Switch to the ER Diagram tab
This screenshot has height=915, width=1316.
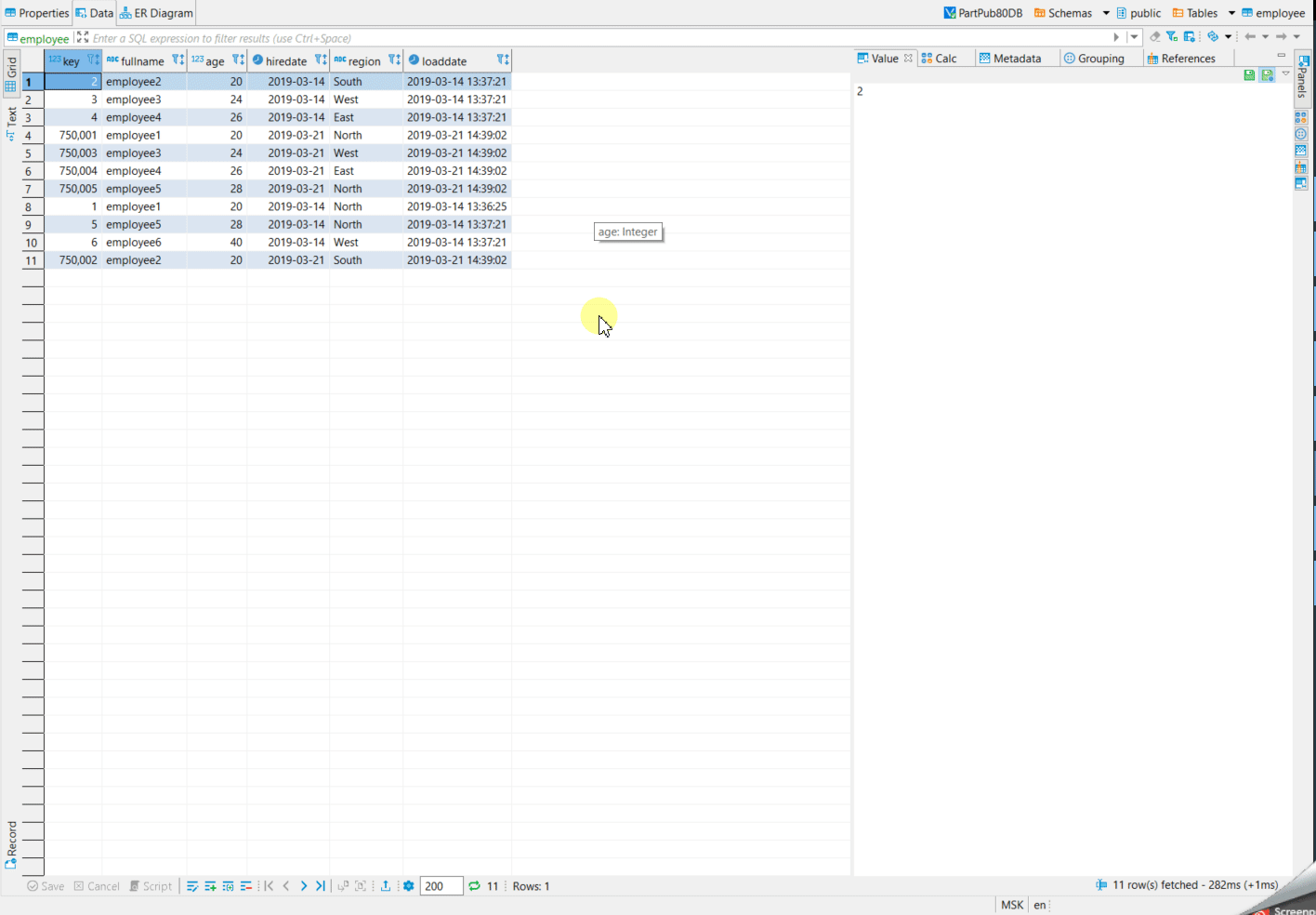155,12
